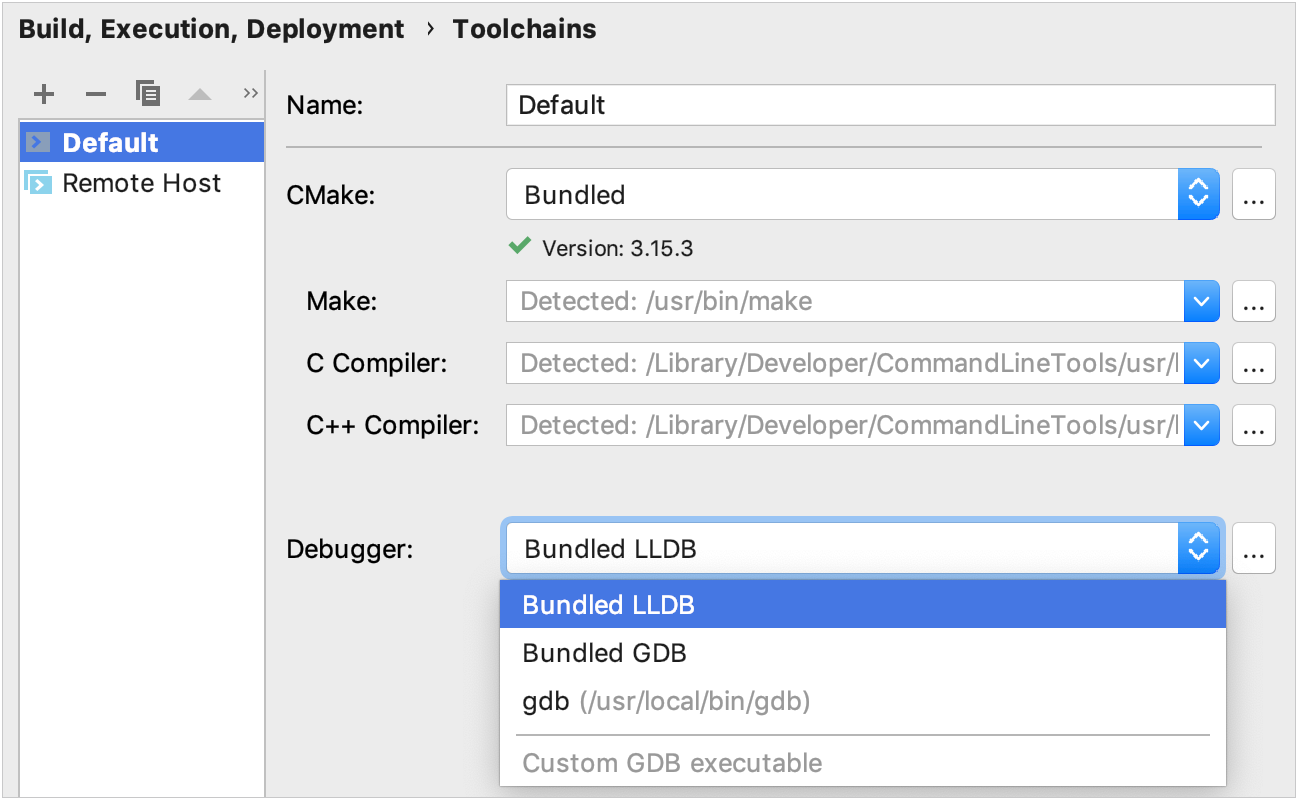Browse for a CMake executable with the ellipsis button
1298x800 pixels.
[1254, 194]
